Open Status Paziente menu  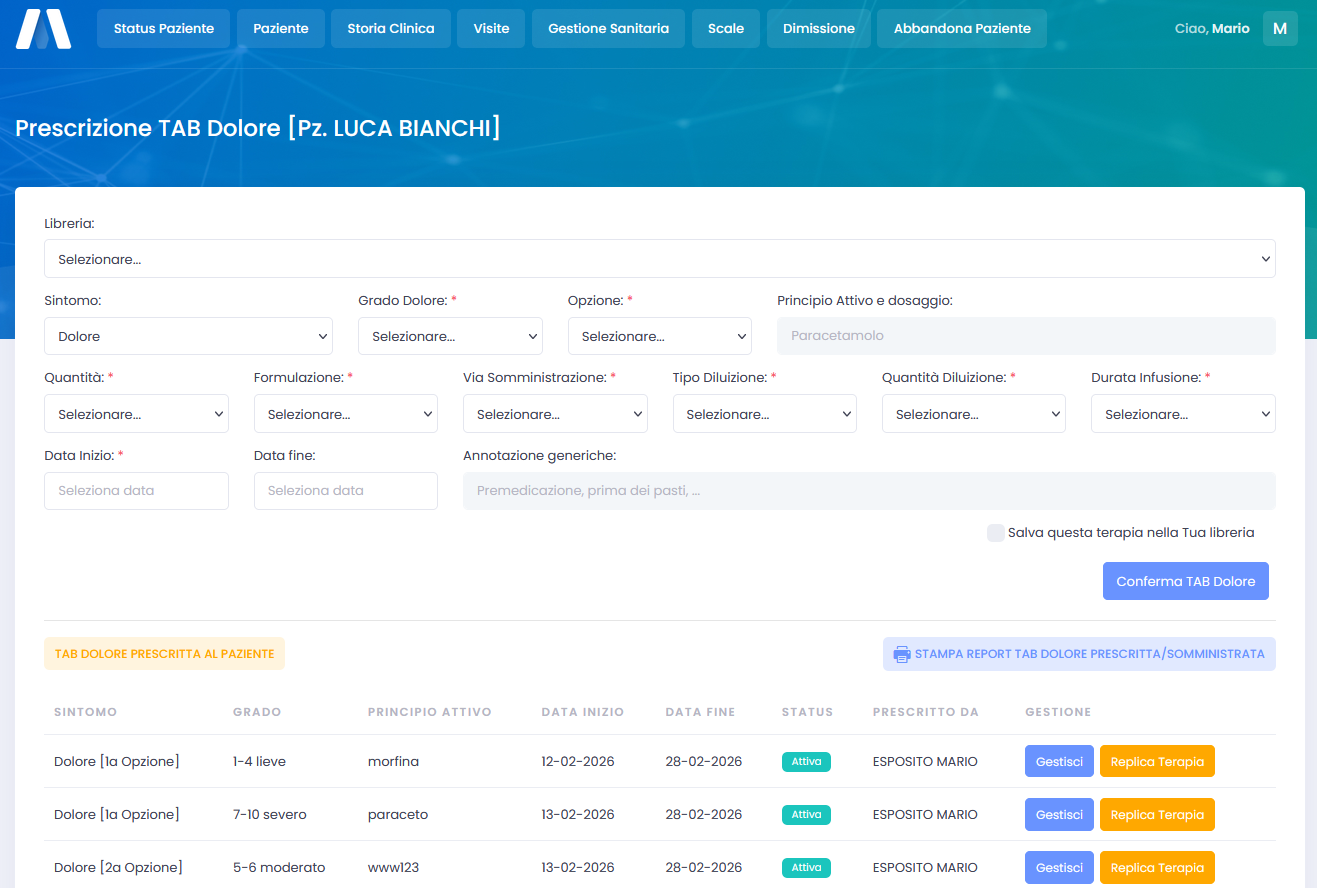(x=164, y=29)
